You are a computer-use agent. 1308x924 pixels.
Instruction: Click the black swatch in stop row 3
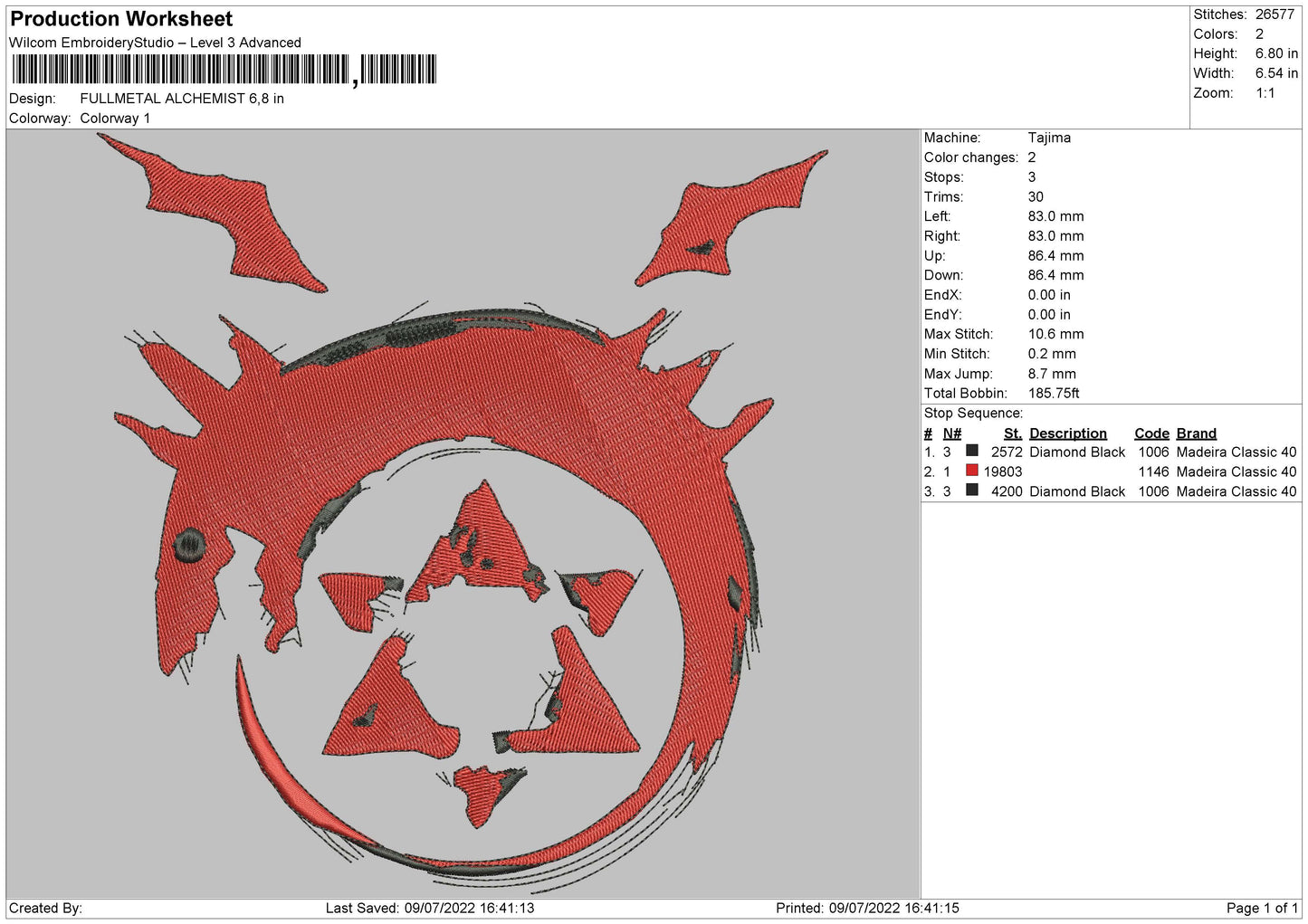(x=972, y=491)
